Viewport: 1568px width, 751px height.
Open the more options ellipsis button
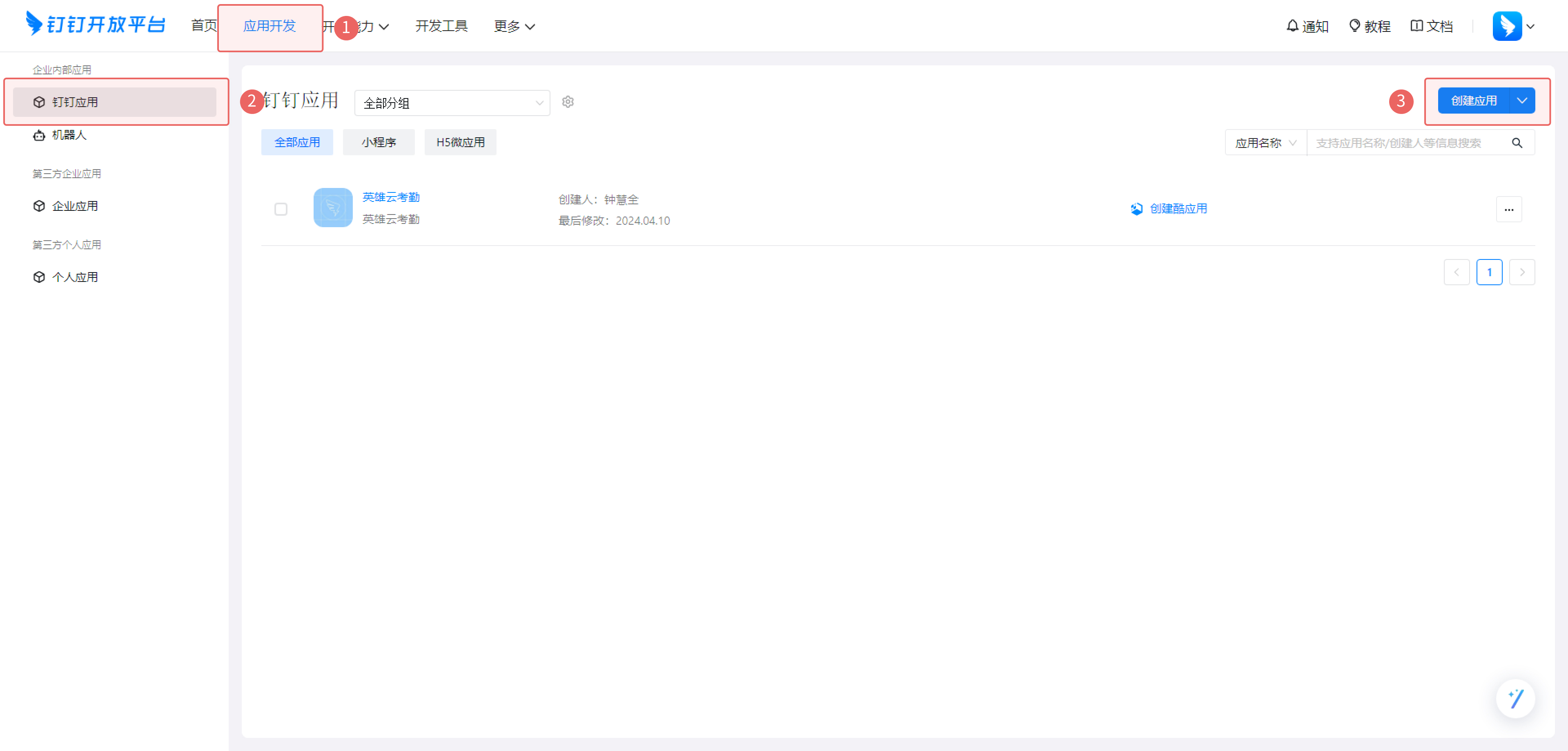[x=1509, y=209]
